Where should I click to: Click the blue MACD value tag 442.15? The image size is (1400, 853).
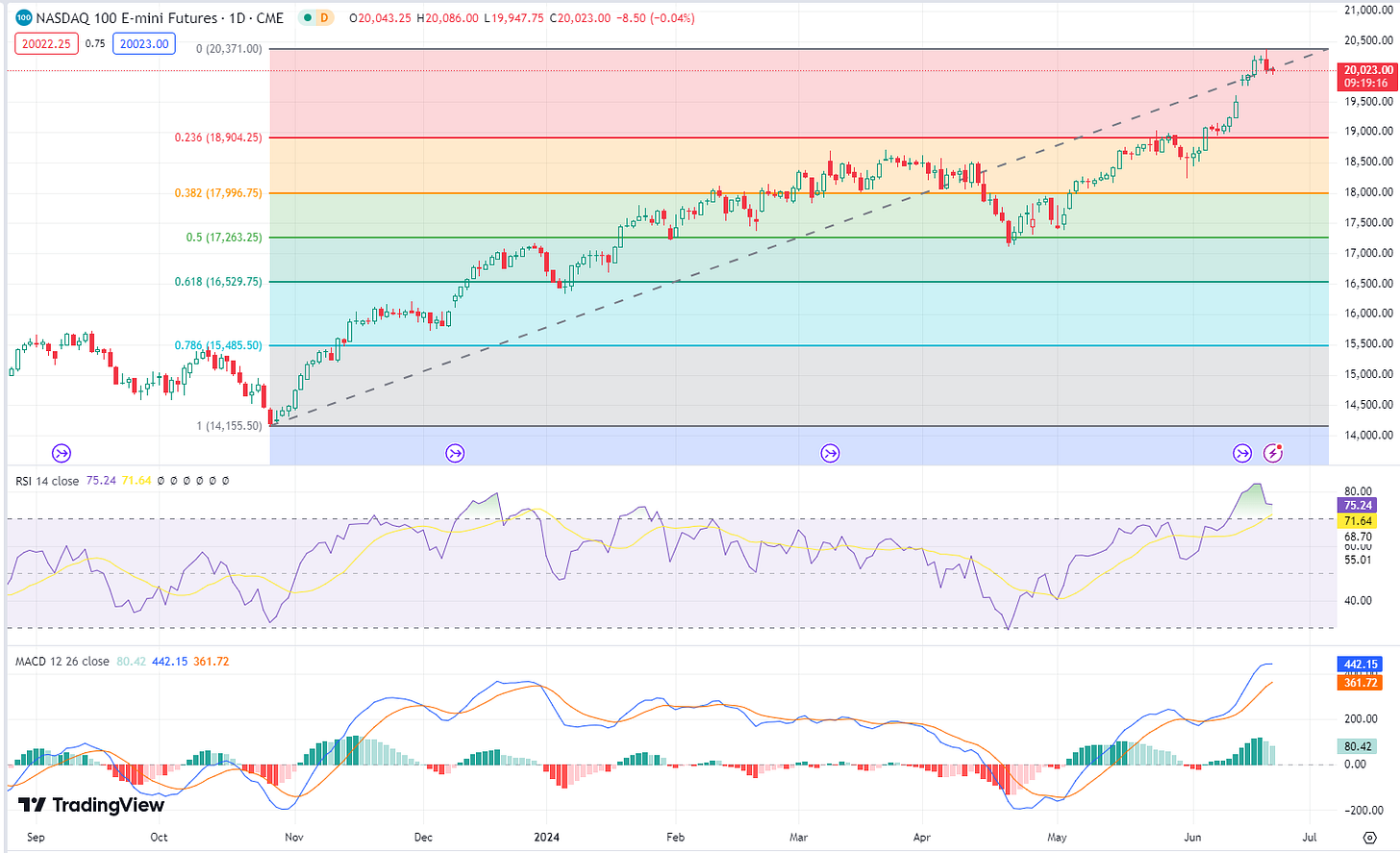pos(1361,665)
